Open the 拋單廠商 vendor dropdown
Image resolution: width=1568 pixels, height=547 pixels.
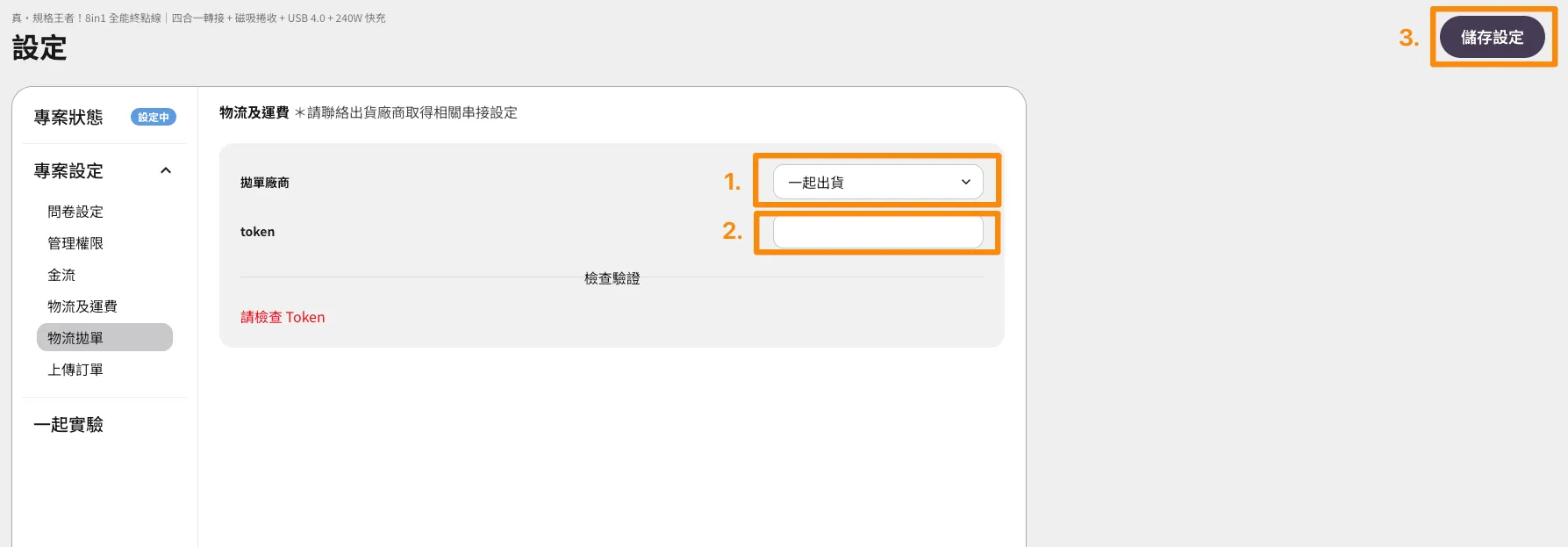(x=877, y=183)
